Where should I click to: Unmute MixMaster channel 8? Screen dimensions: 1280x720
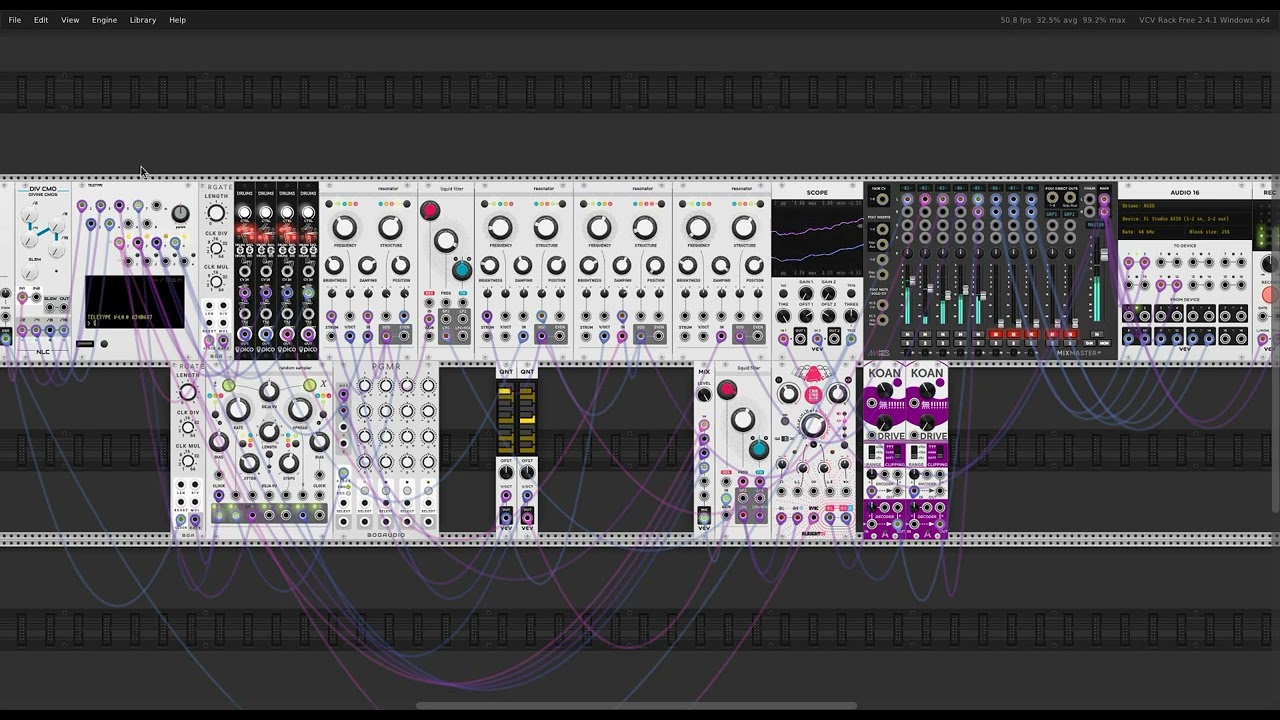(1033, 335)
